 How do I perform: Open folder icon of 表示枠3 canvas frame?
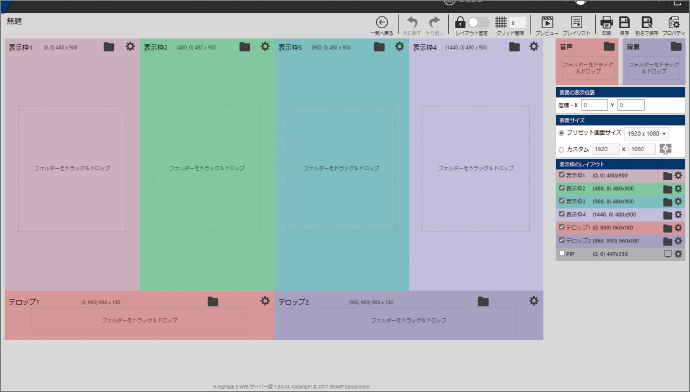379,47
